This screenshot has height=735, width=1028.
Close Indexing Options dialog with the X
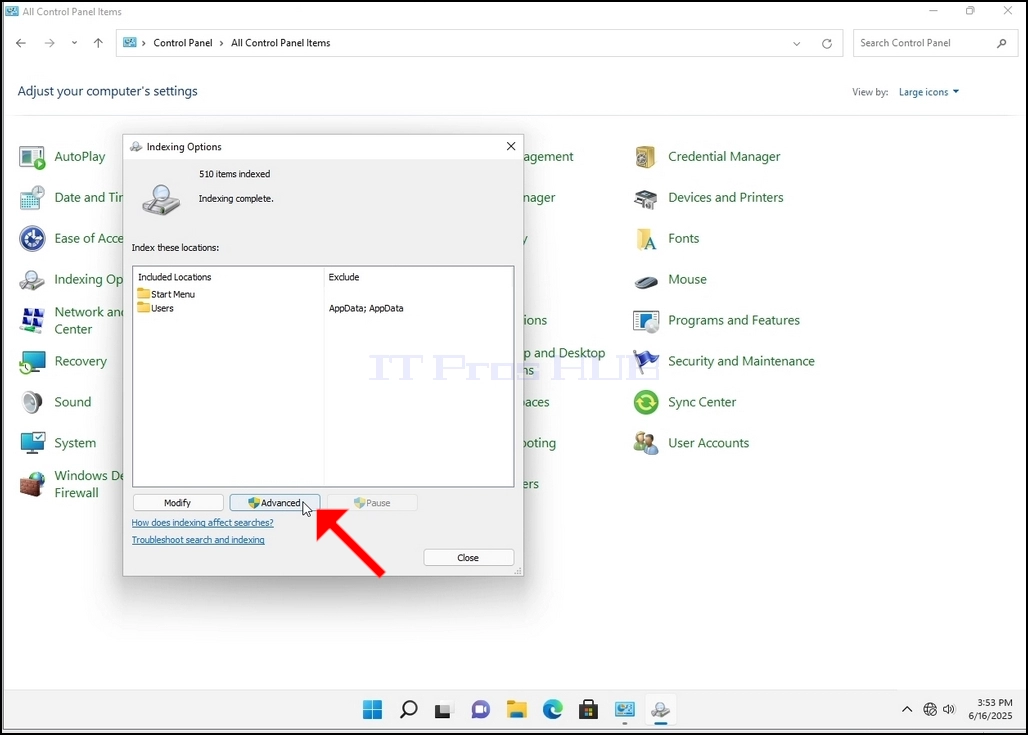click(511, 146)
